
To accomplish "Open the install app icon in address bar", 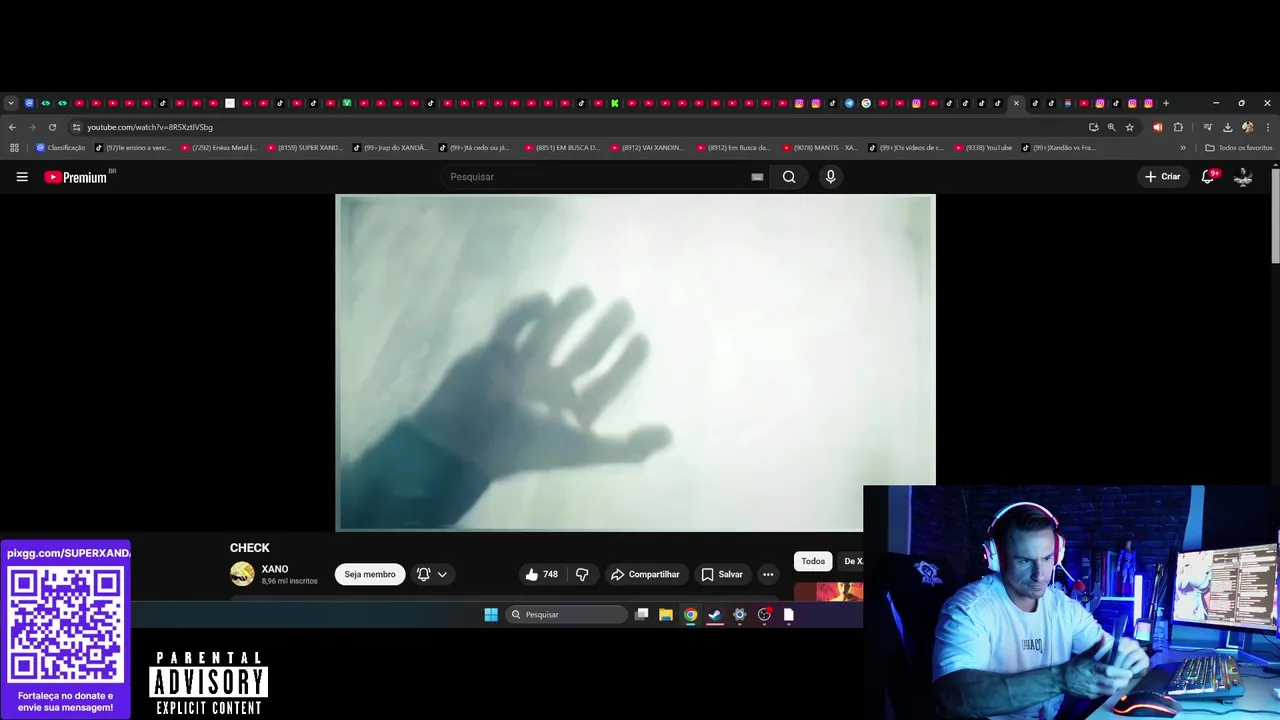I will pyautogui.click(x=1093, y=127).
